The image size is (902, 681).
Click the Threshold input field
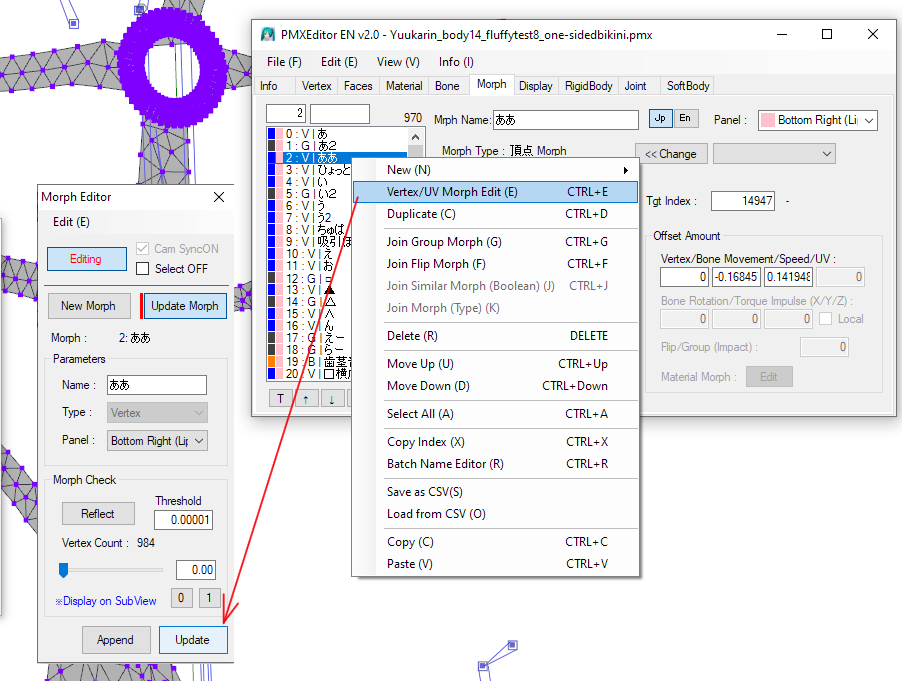183,520
